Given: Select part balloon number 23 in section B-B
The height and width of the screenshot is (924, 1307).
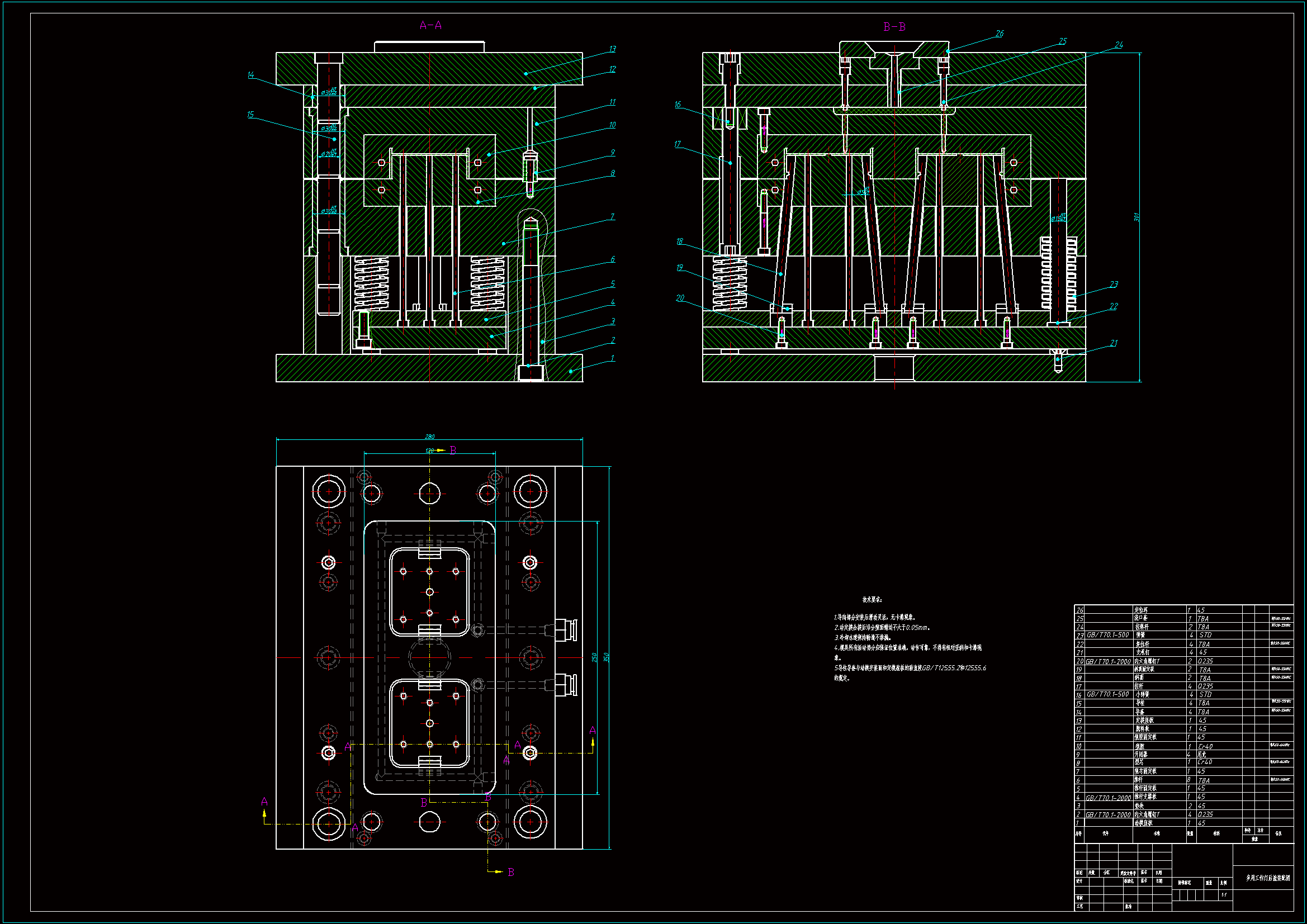Looking at the screenshot, I should click(1114, 284).
